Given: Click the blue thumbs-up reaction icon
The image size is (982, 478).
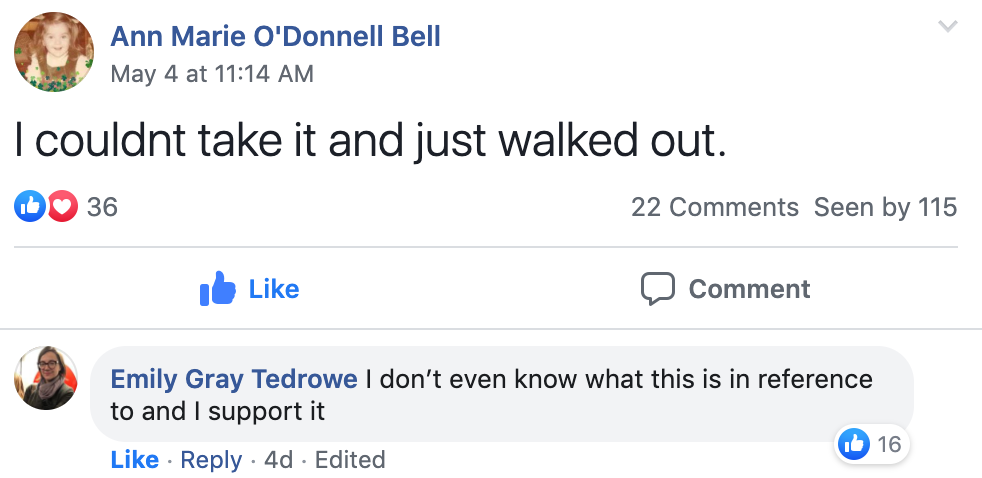Looking at the screenshot, I should [x=30, y=207].
